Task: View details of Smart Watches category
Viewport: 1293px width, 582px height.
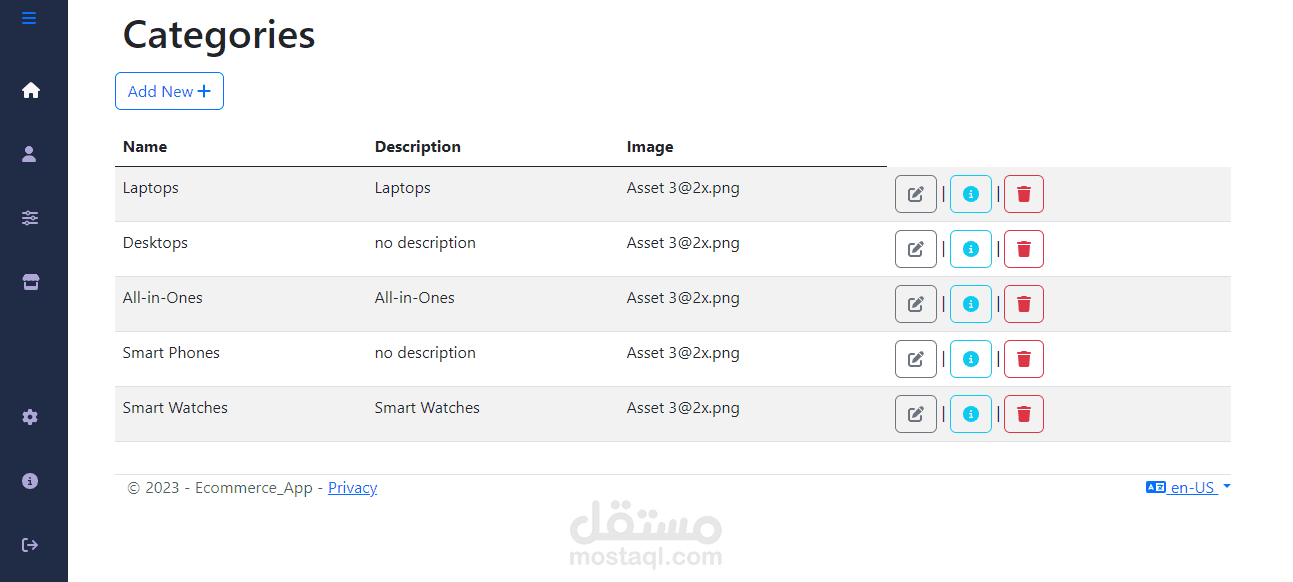Action: click(x=970, y=414)
